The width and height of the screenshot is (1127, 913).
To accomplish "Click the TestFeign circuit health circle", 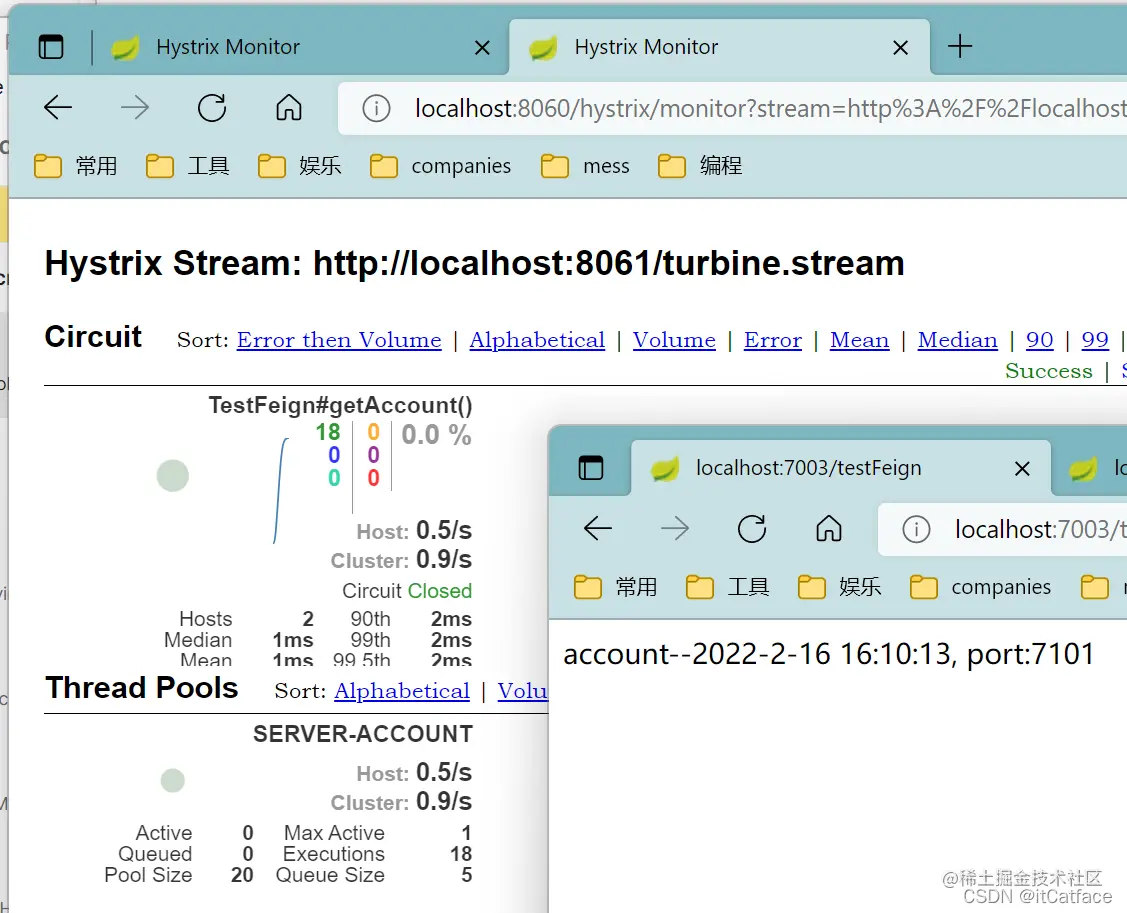I will [172, 476].
